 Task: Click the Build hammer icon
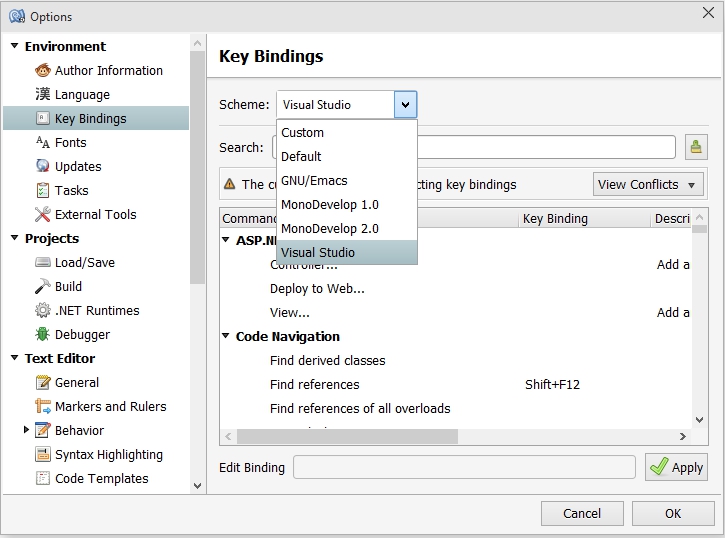click(43, 286)
